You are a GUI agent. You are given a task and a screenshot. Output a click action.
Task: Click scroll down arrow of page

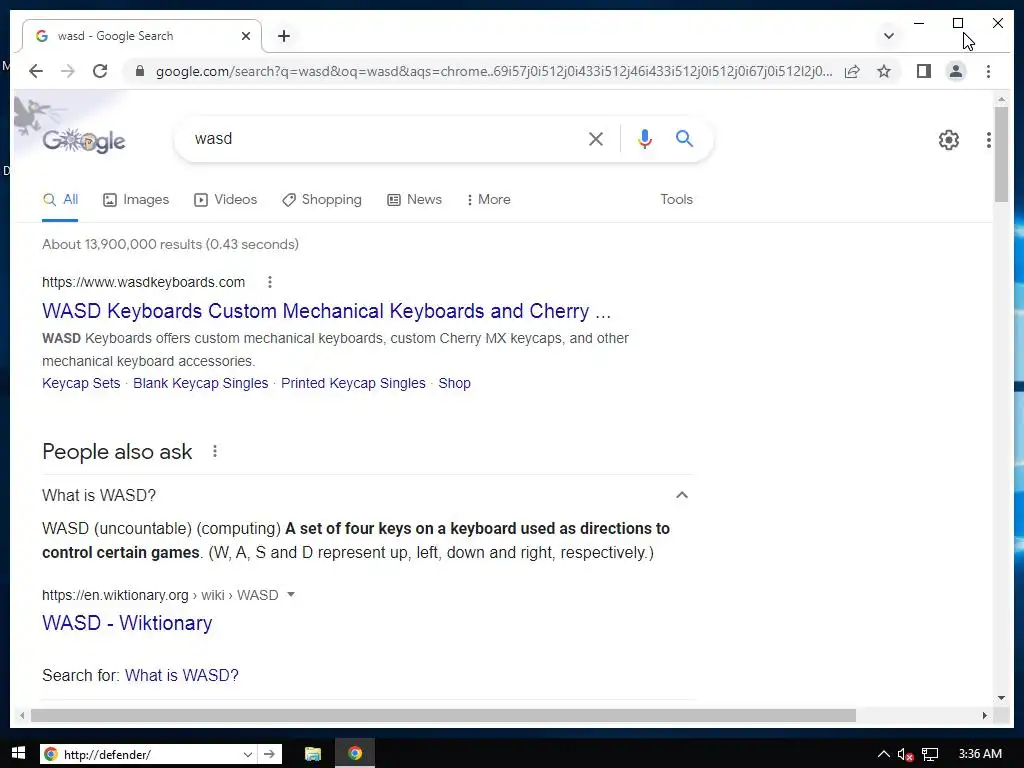pos(1001,697)
